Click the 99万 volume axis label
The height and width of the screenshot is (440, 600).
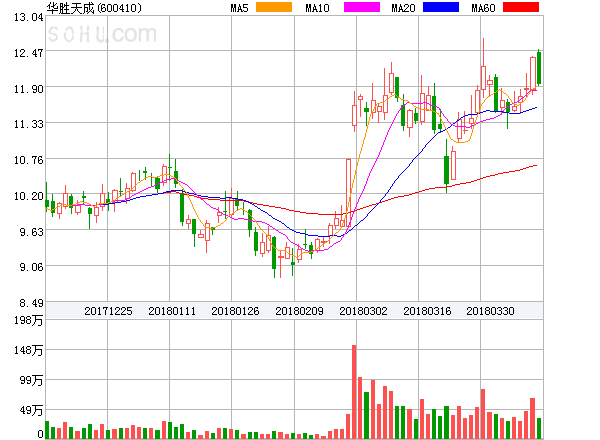click(31, 380)
